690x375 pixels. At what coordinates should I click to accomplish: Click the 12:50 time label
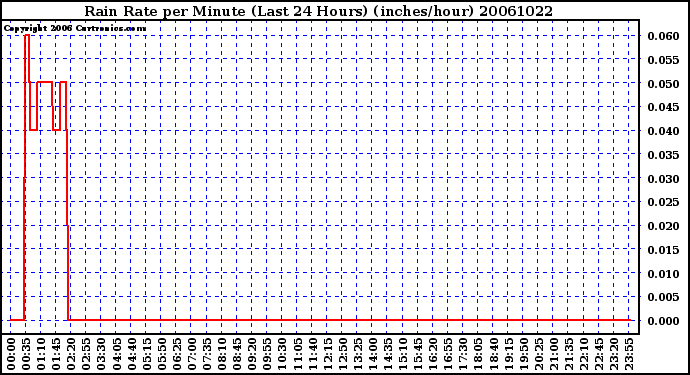tap(342, 354)
